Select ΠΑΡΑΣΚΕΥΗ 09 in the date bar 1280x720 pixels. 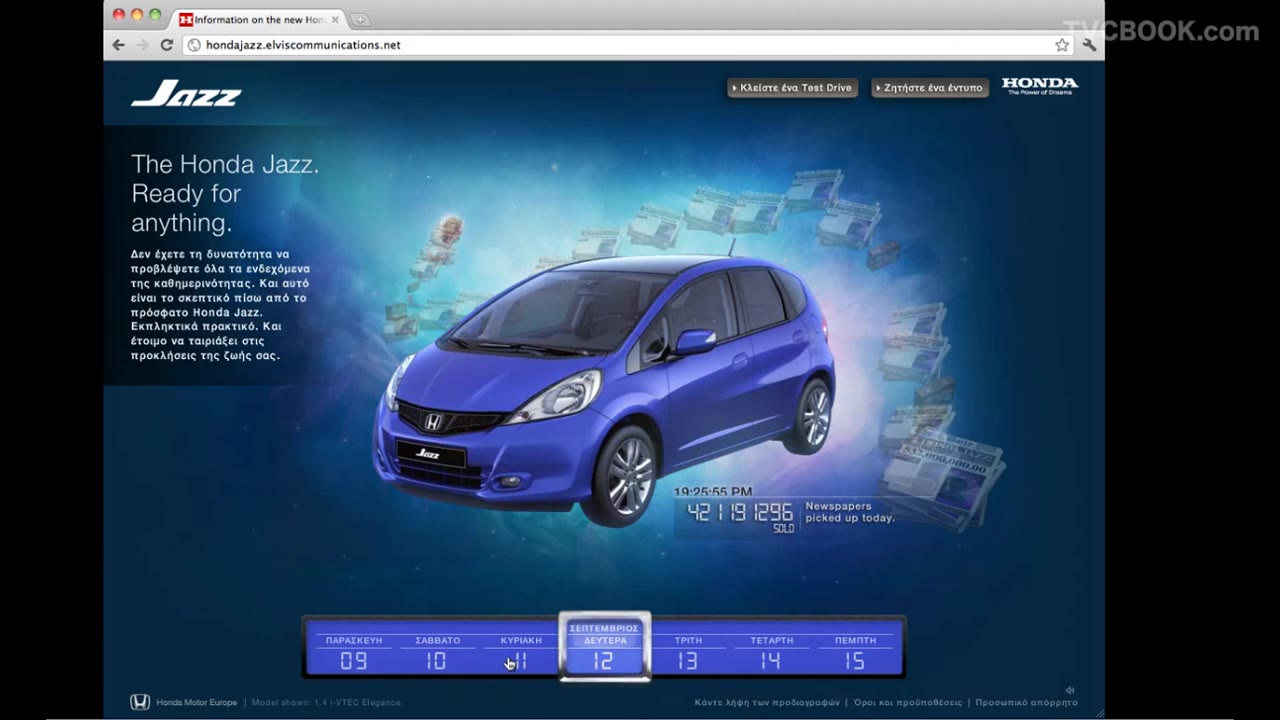click(x=354, y=652)
